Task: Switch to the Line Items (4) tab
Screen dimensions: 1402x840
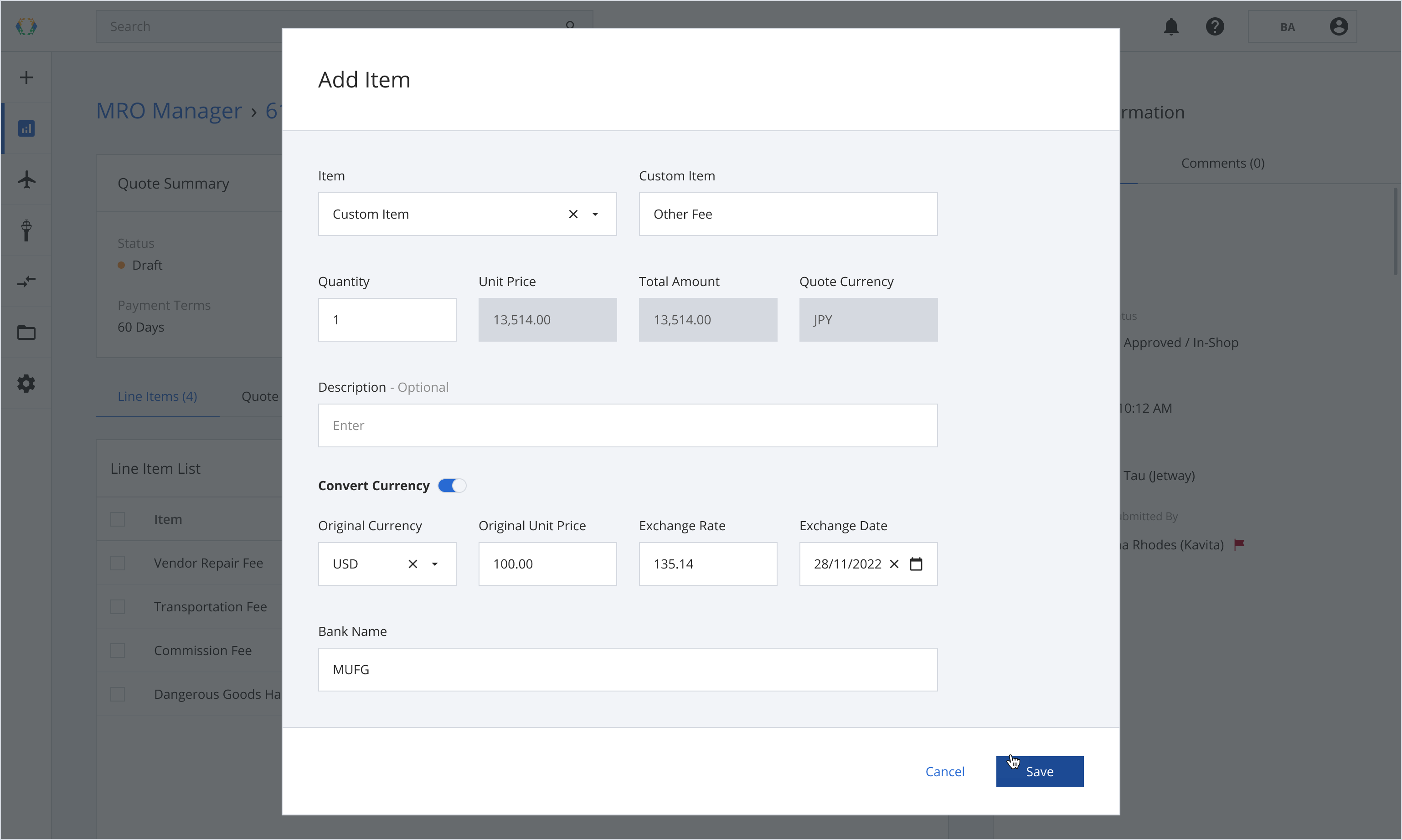Action: (157, 396)
